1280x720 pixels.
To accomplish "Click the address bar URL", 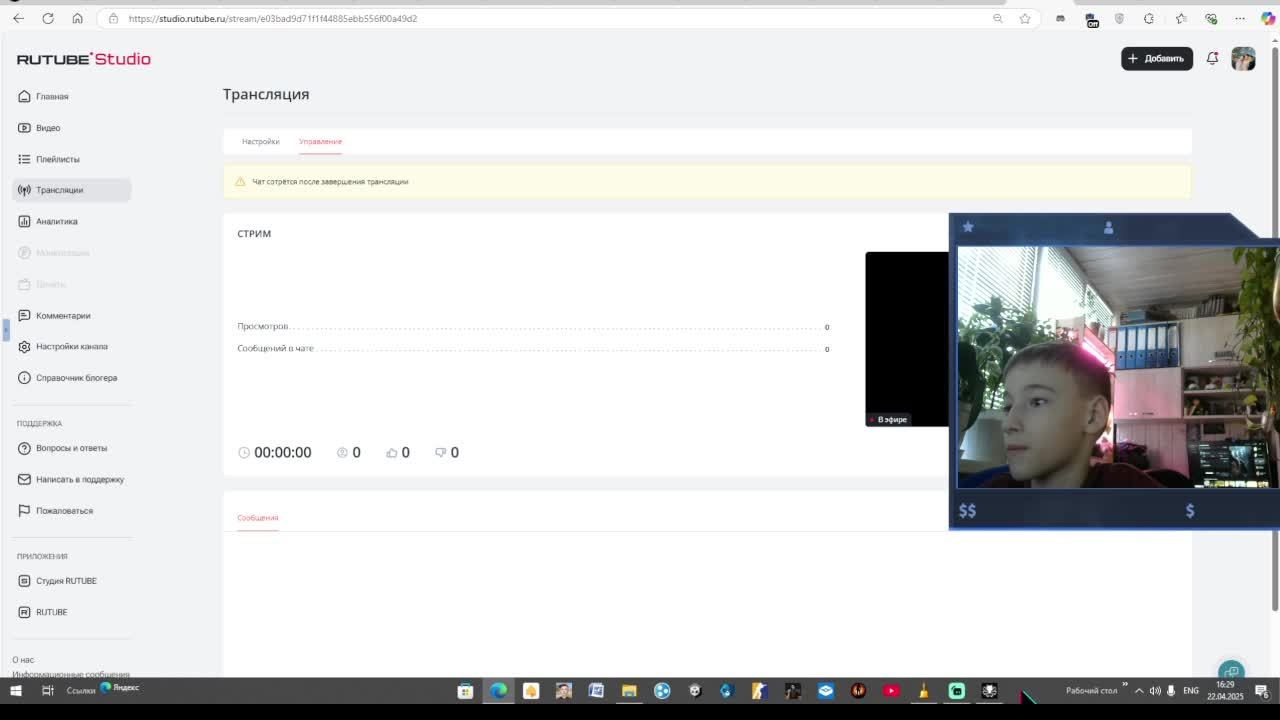I will point(273,18).
